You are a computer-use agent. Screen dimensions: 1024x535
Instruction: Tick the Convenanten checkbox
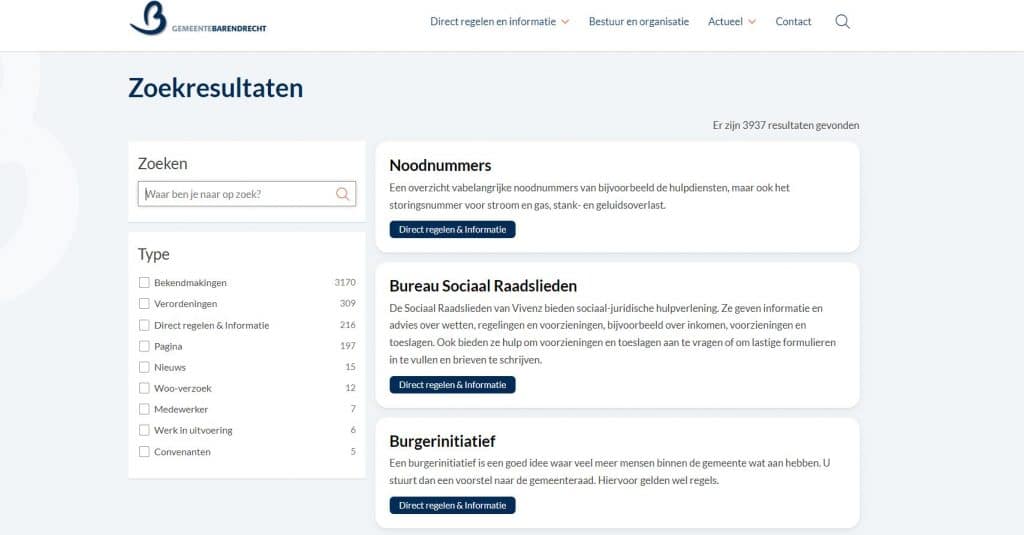click(x=144, y=452)
